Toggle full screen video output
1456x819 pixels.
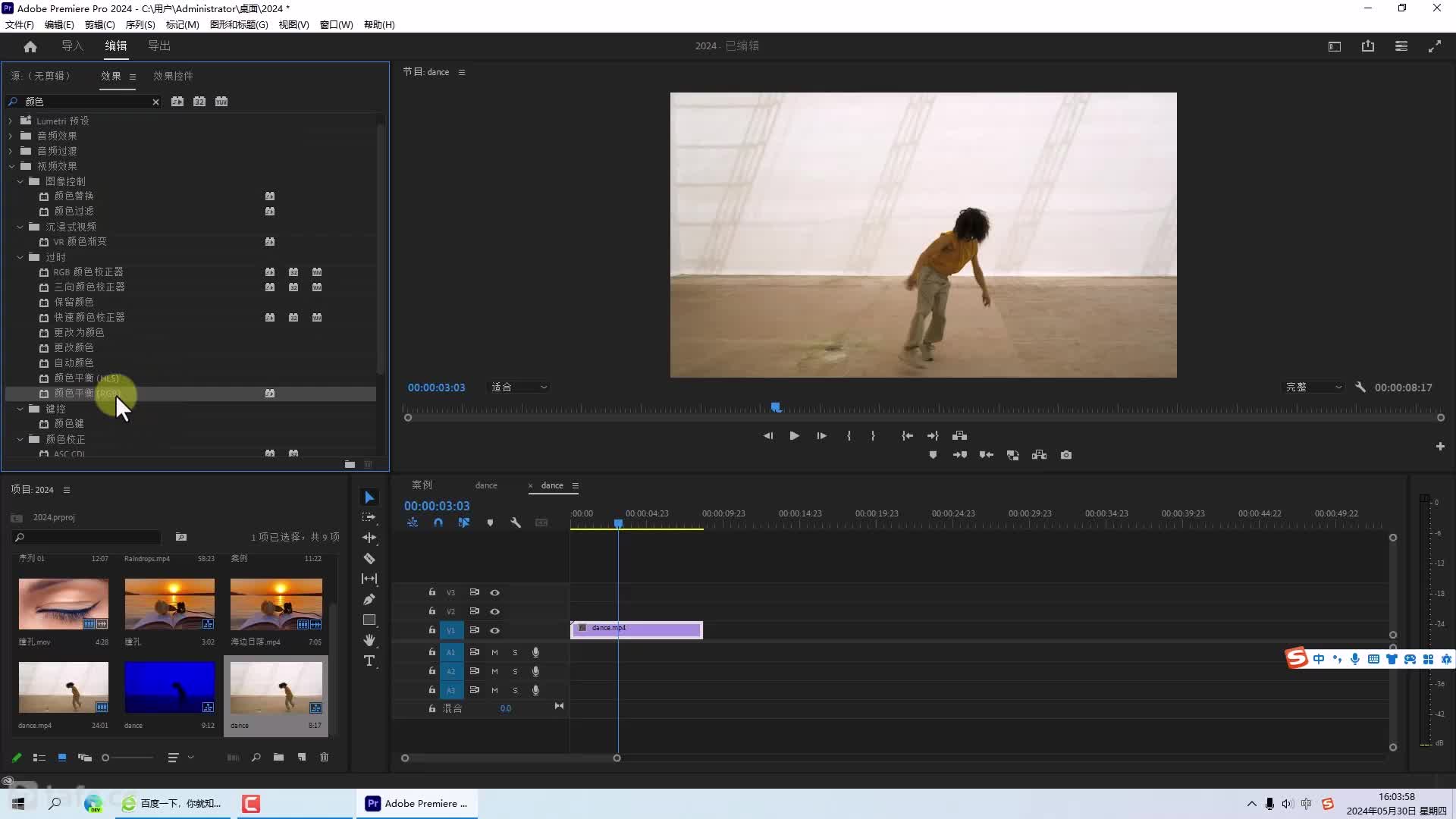coord(1435,46)
